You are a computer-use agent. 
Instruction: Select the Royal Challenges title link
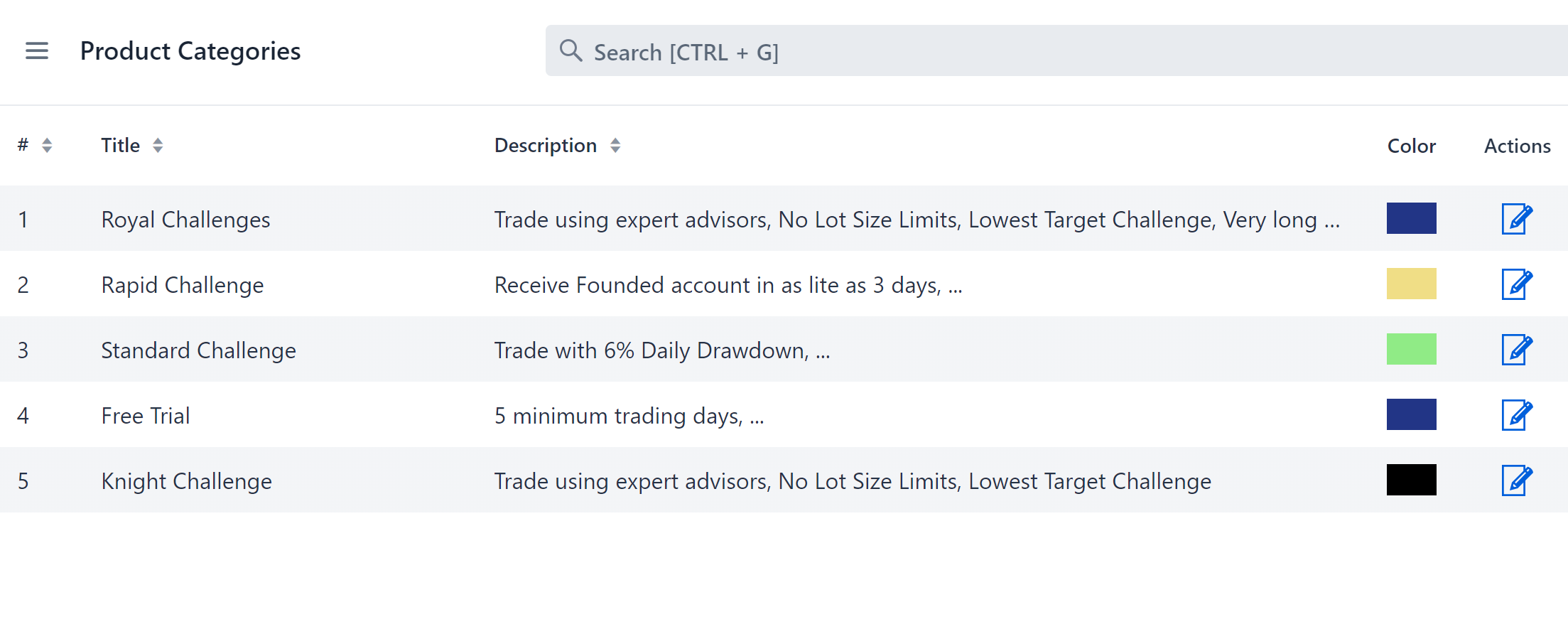click(x=185, y=219)
